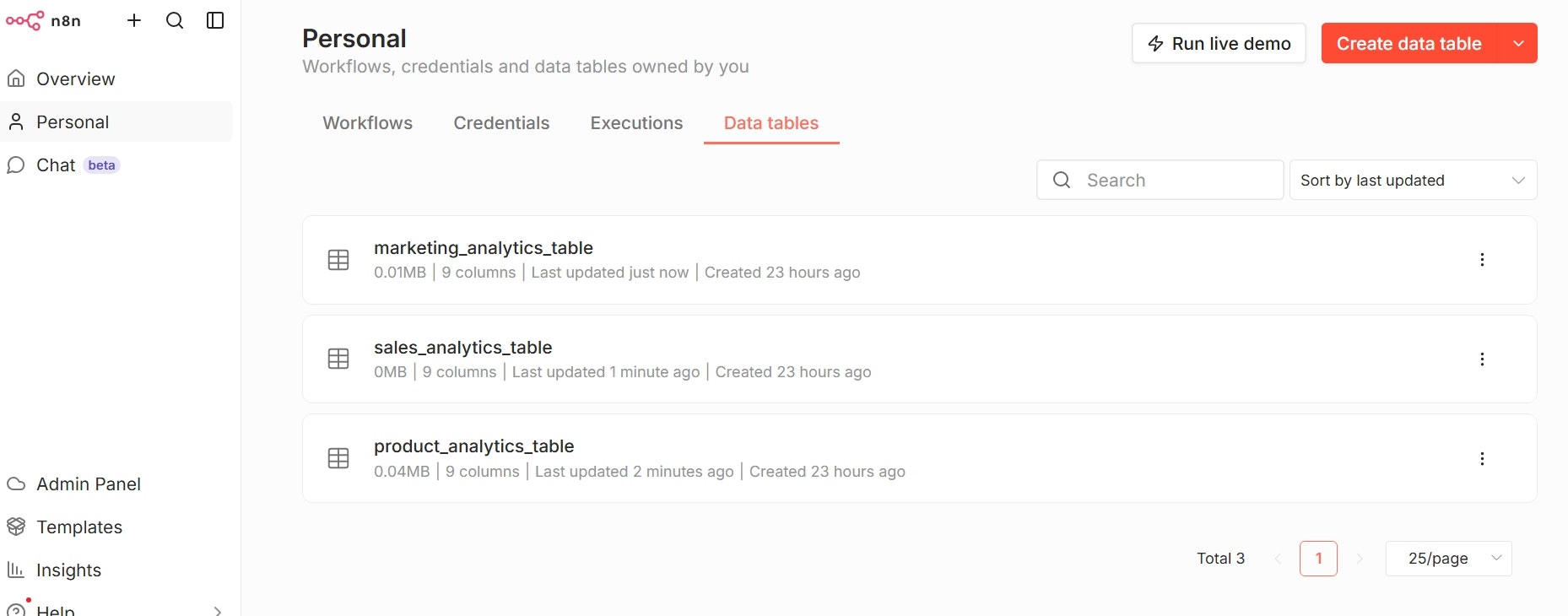Click the n8n logo icon

coord(24,20)
